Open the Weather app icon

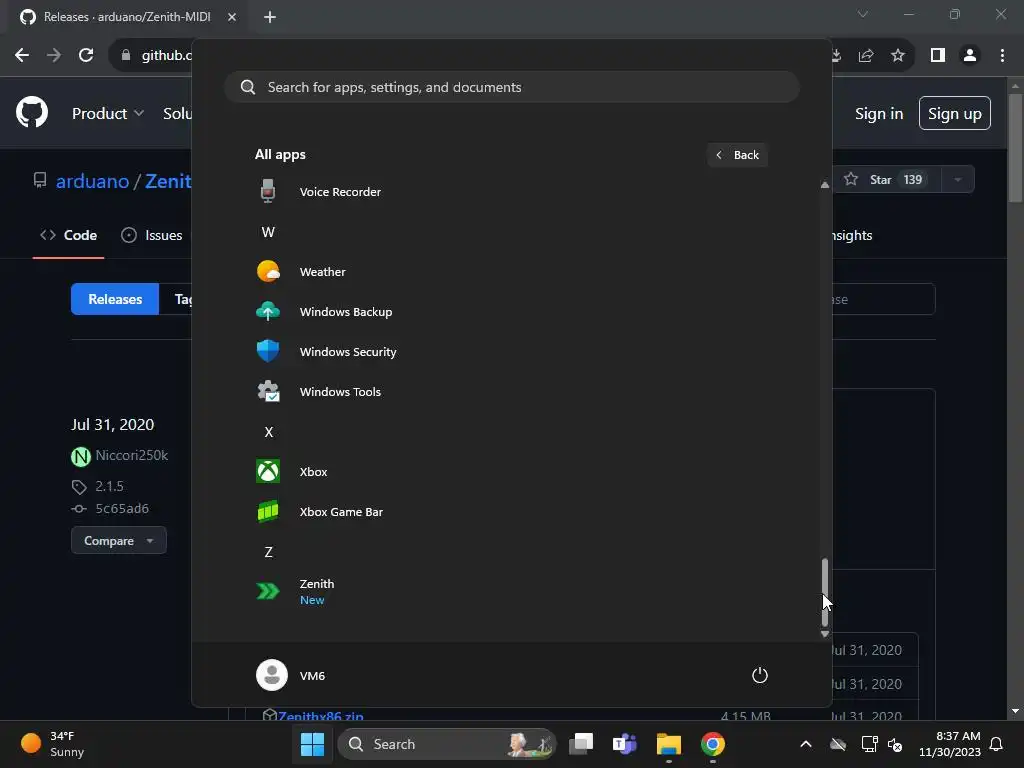tap(268, 271)
